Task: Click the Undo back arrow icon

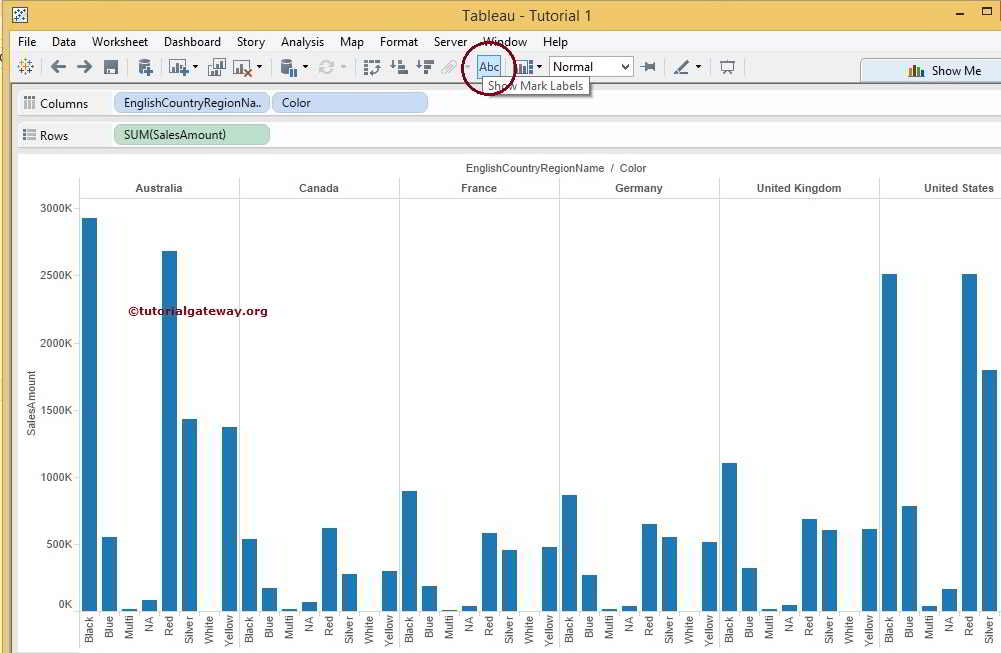Action: click(58, 67)
